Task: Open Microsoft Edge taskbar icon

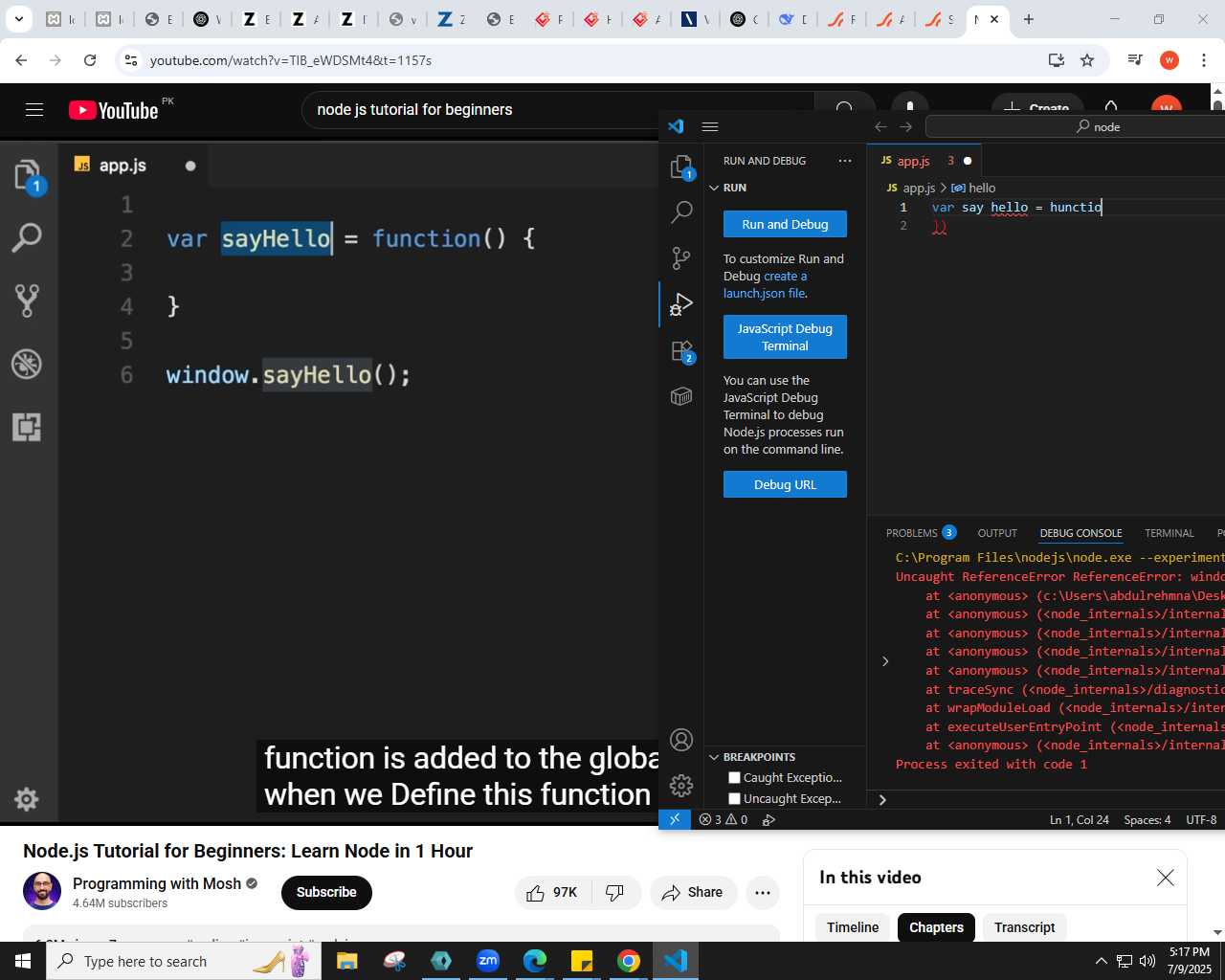Action: pyautogui.click(x=535, y=961)
